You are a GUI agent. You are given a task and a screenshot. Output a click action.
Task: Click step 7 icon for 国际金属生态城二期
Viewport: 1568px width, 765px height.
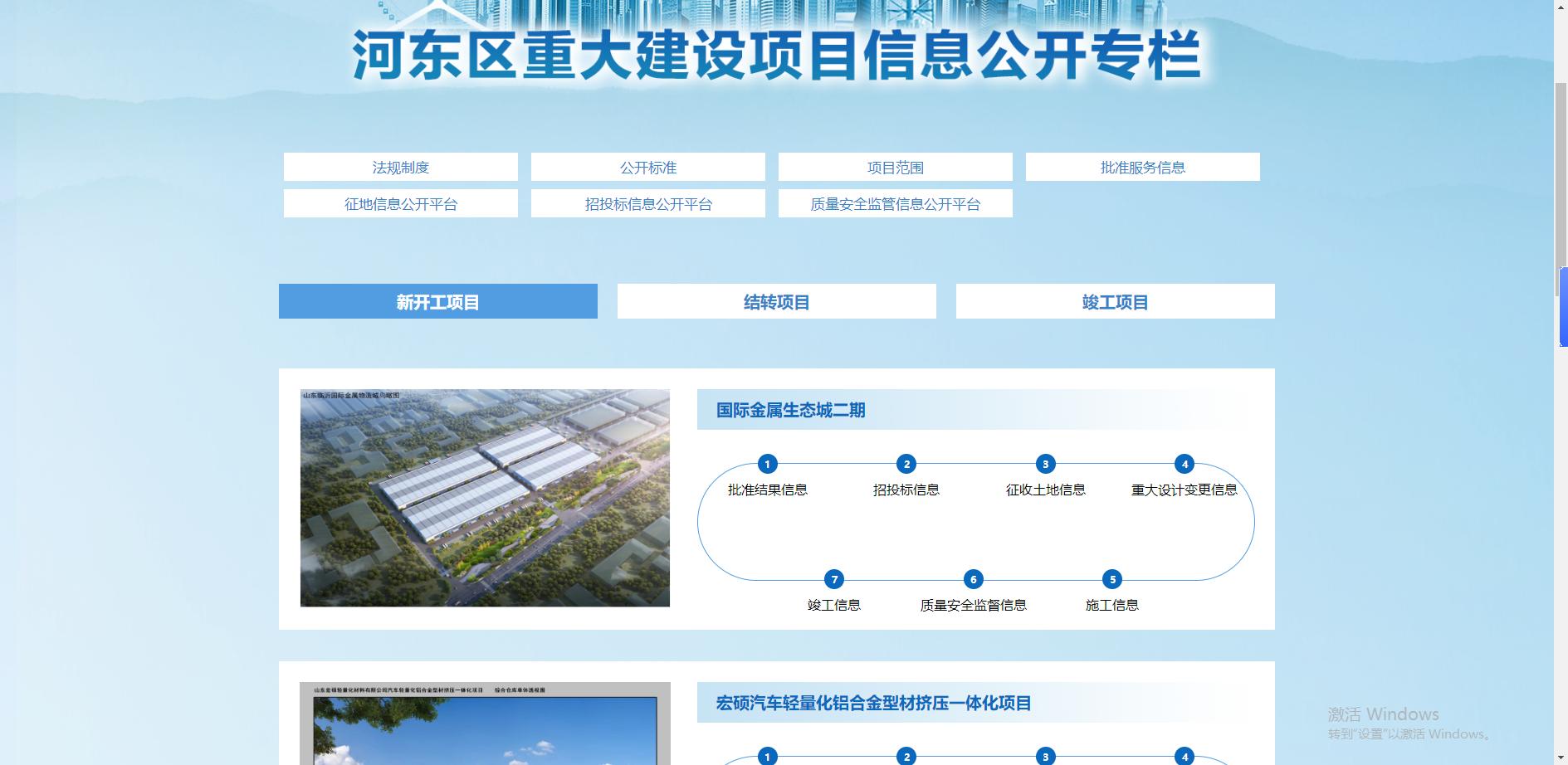(834, 579)
